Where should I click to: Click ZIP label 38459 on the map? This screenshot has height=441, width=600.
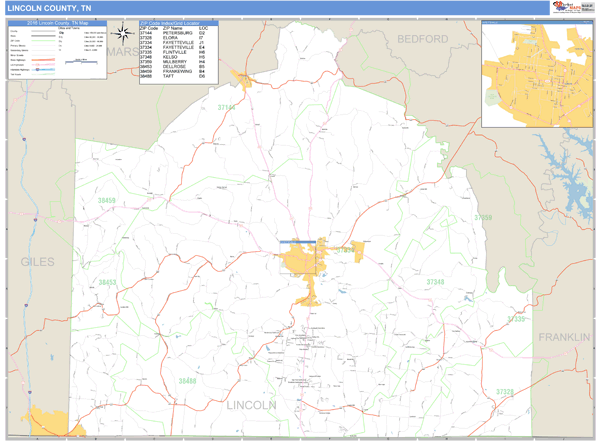coord(106,200)
